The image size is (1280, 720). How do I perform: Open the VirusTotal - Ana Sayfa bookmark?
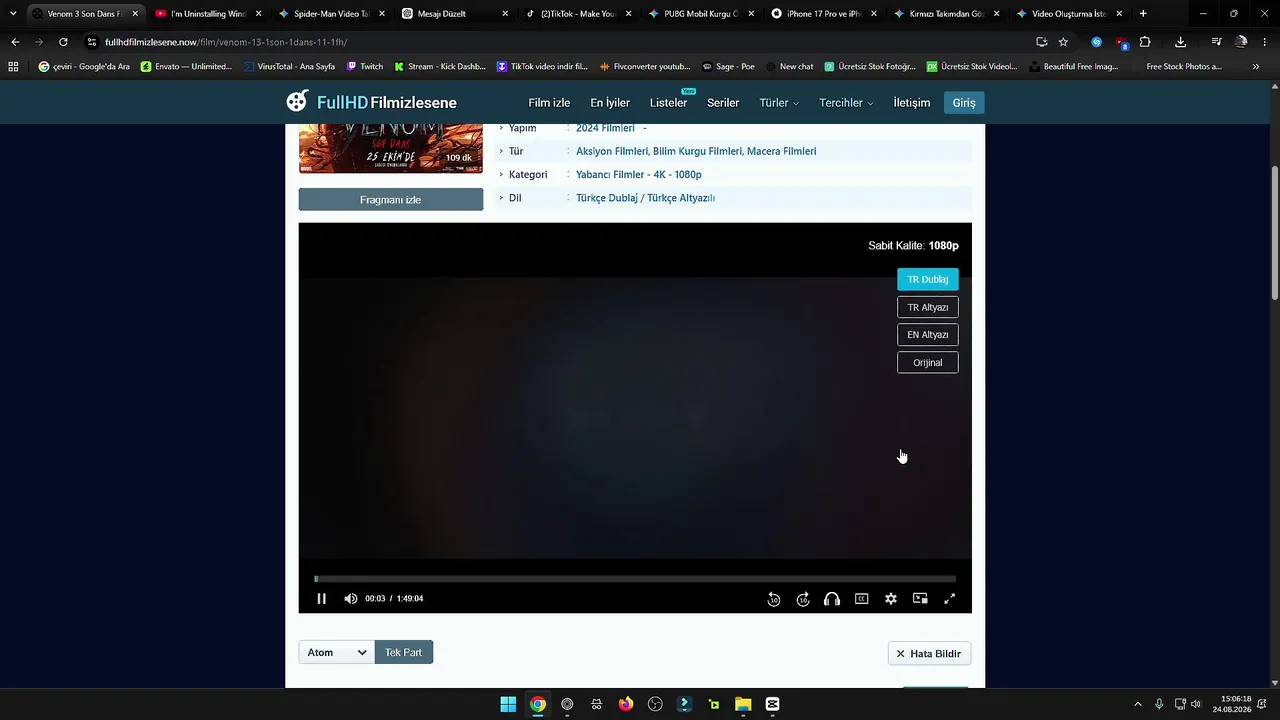[x=289, y=67]
